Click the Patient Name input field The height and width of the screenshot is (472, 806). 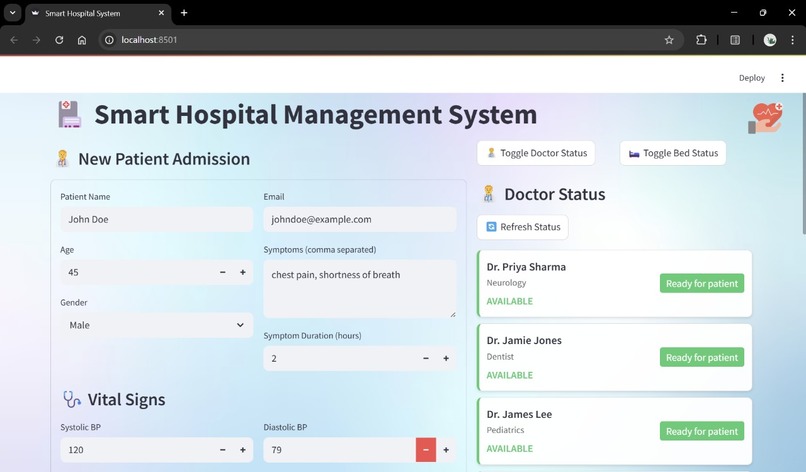(157, 220)
